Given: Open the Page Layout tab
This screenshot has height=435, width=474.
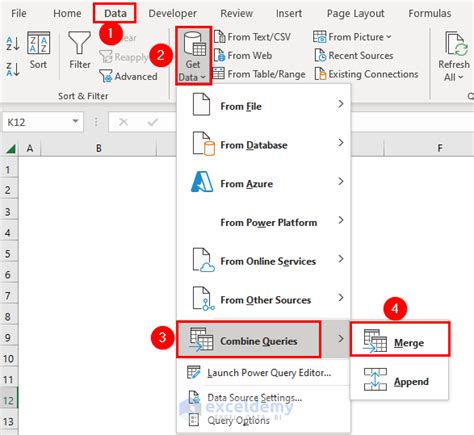Looking at the screenshot, I should (x=355, y=13).
